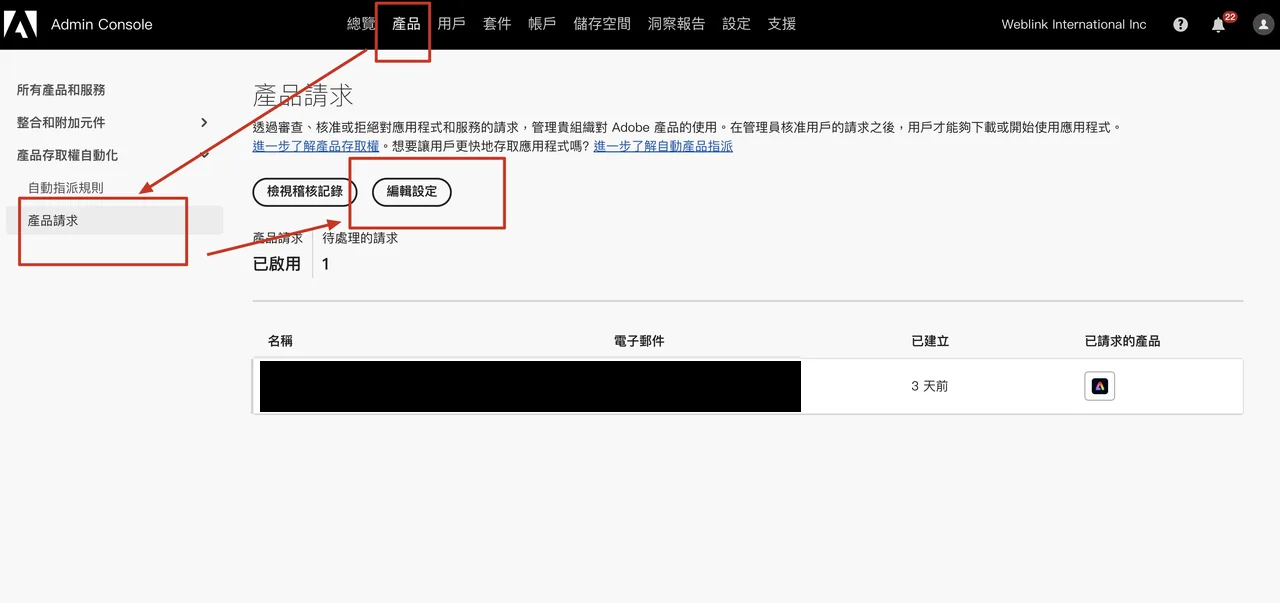
Task: Click the 3 天前 table cell
Action: click(x=930, y=386)
